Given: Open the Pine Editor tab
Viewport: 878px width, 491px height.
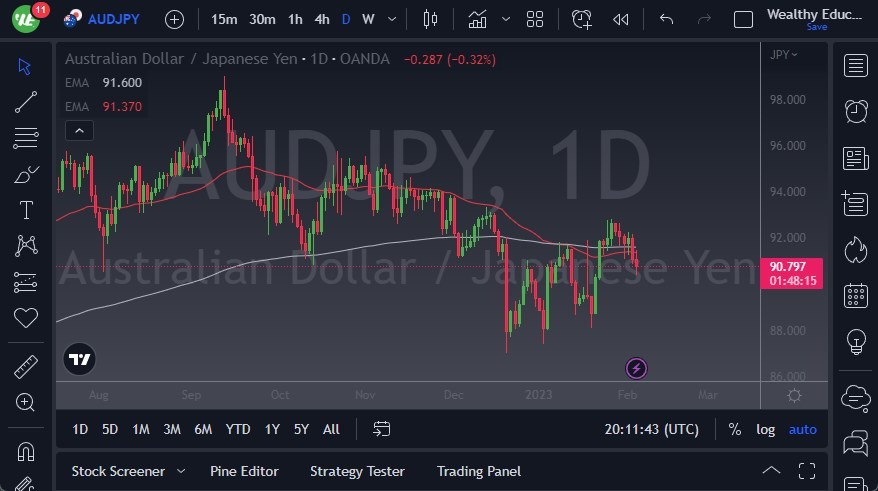Looking at the screenshot, I should (x=244, y=471).
